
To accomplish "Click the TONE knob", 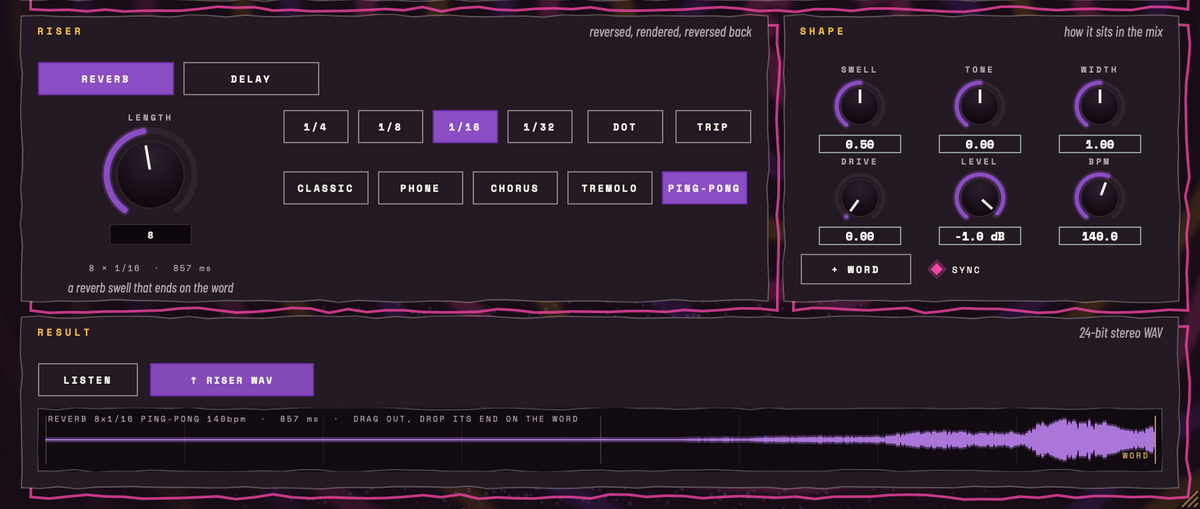I will pyautogui.click(x=979, y=104).
